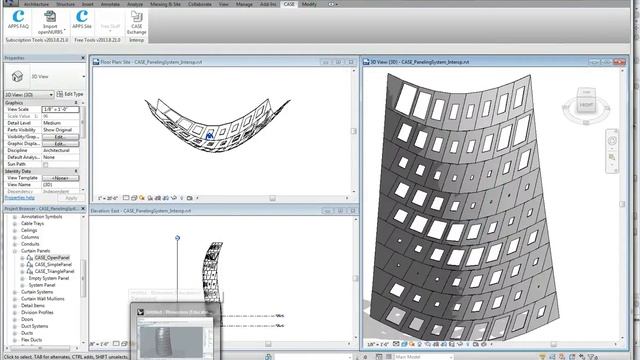This screenshot has width=640, height=360.
Task: Click the Import openNURBS icon
Action: [x=50, y=17]
